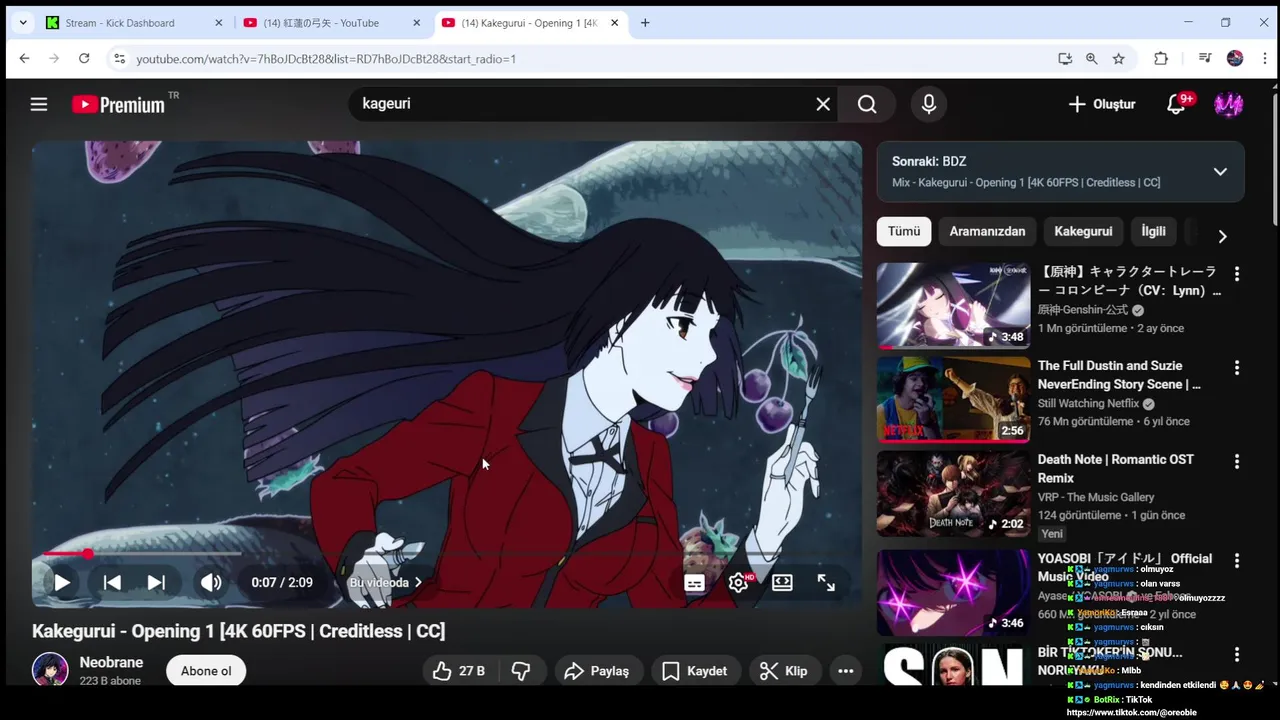This screenshot has height=720, width=1280.
Task: Open Chrome three-dot menu
Action: click(1263, 59)
